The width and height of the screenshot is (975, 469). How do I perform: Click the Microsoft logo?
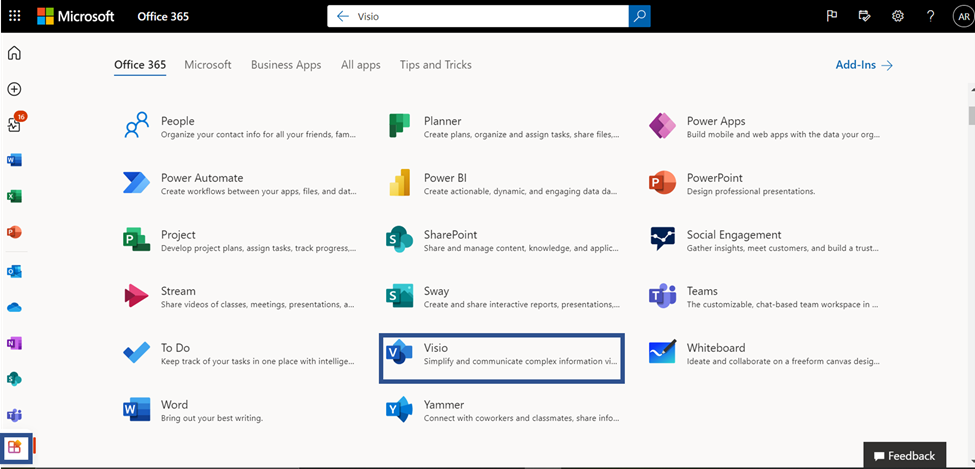pyautogui.click(x=76, y=16)
